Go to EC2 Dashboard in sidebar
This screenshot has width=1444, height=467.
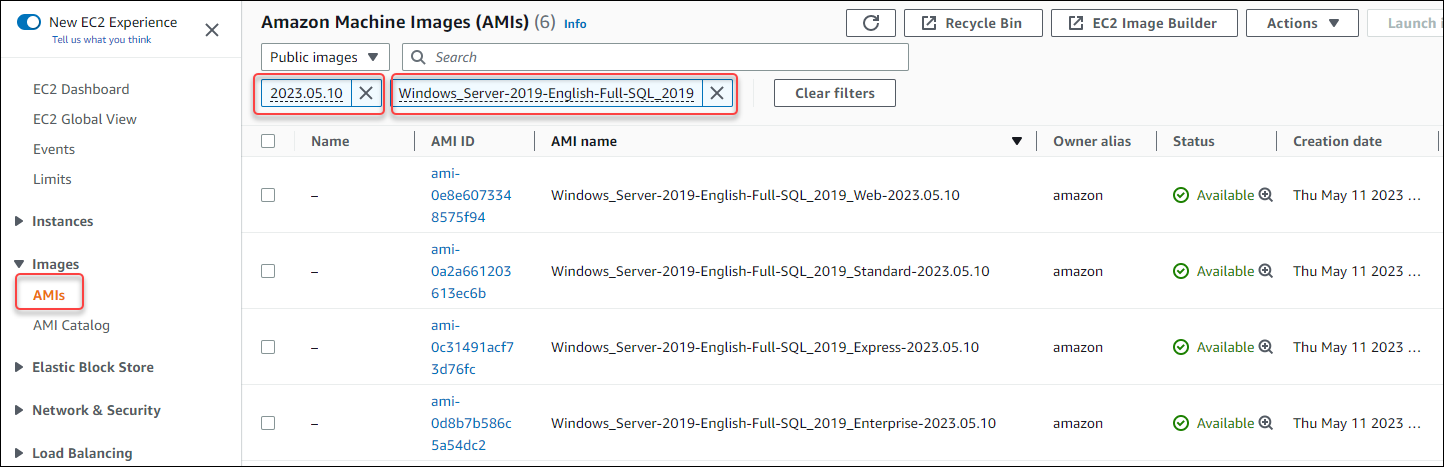(81, 89)
